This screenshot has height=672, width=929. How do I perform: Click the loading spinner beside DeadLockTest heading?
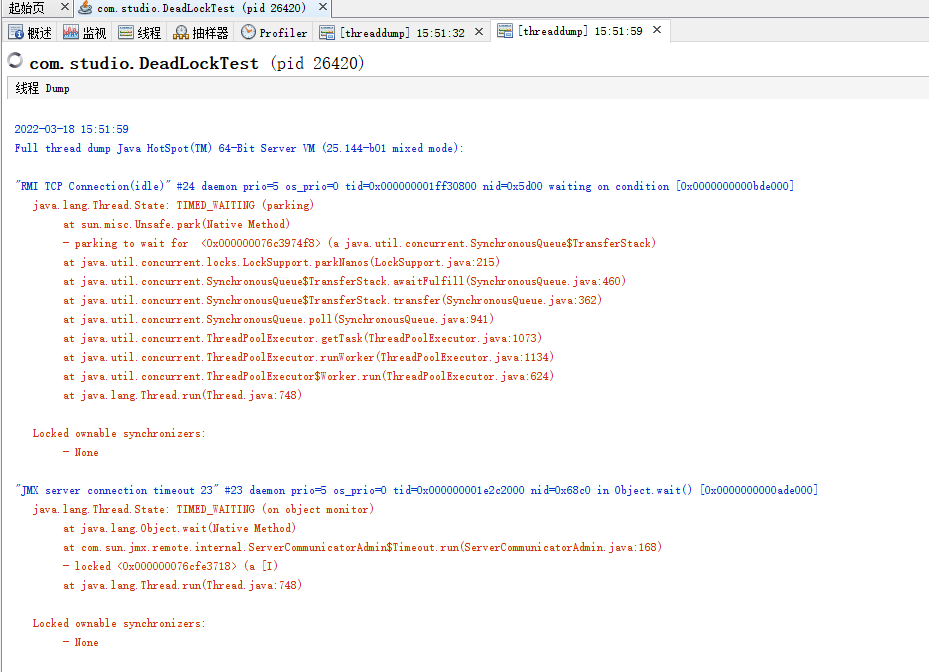14,60
